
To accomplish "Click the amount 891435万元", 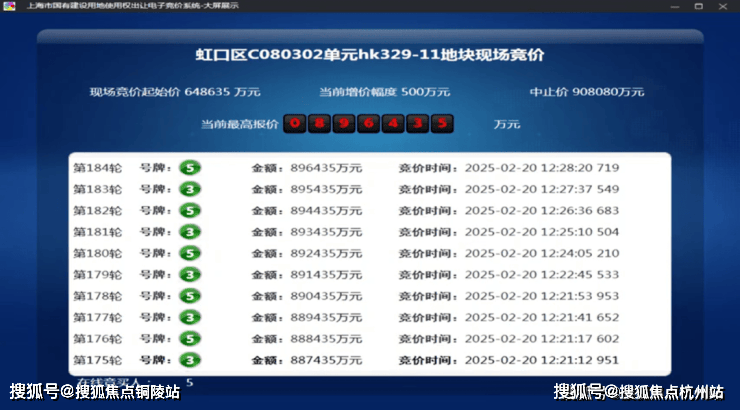I will click(x=326, y=275).
